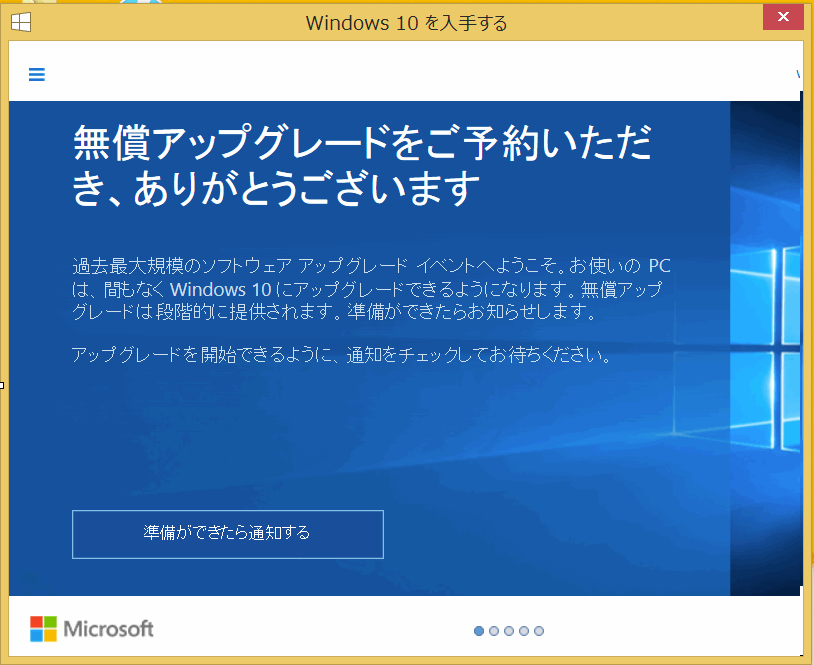Select the first page indicator dot
Image resolution: width=814 pixels, height=665 pixels.
pyautogui.click(x=479, y=631)
